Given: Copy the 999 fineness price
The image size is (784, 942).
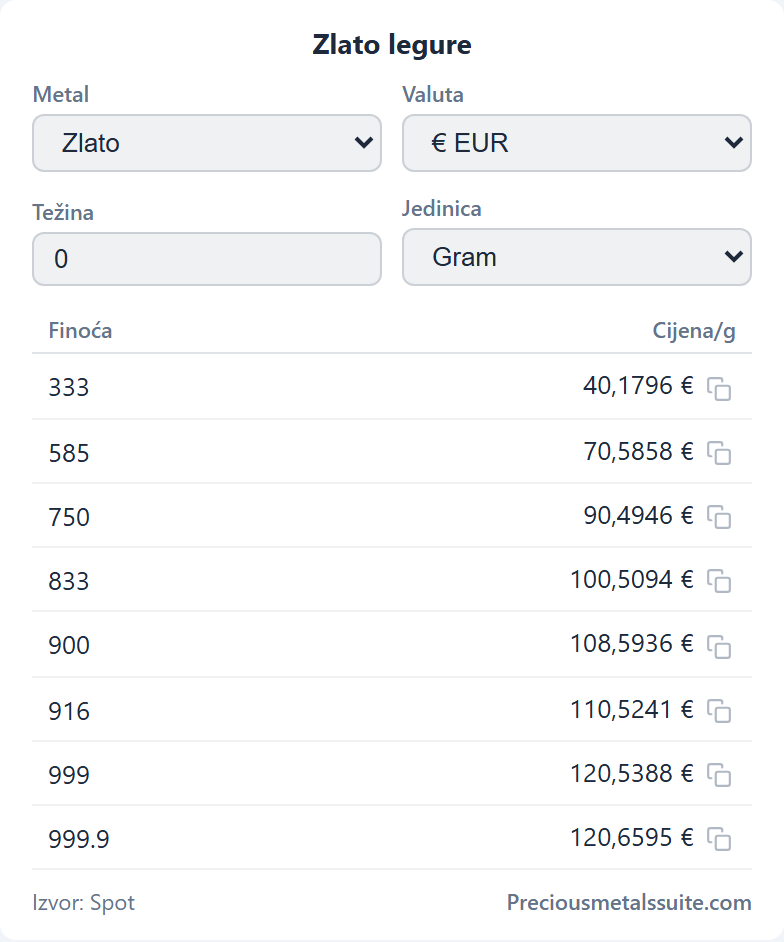Looking at the screenshot, I should tap(719, 774).
